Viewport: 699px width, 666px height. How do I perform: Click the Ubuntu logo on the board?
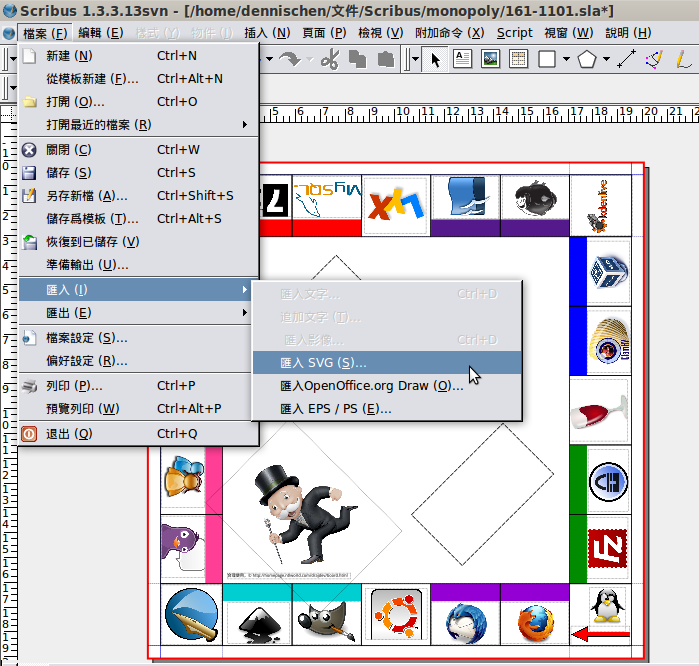pos(396,616)
